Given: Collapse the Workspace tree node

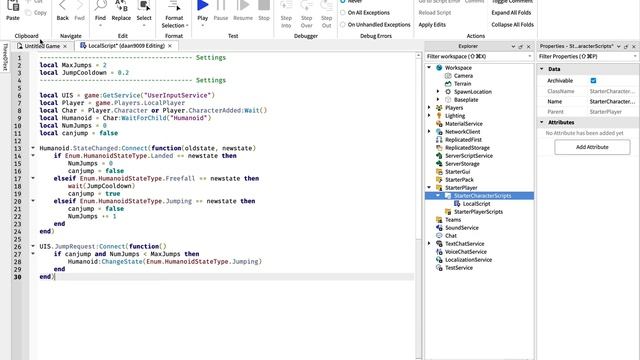Looking at the screenshot, I should click(x=429, y=68).
